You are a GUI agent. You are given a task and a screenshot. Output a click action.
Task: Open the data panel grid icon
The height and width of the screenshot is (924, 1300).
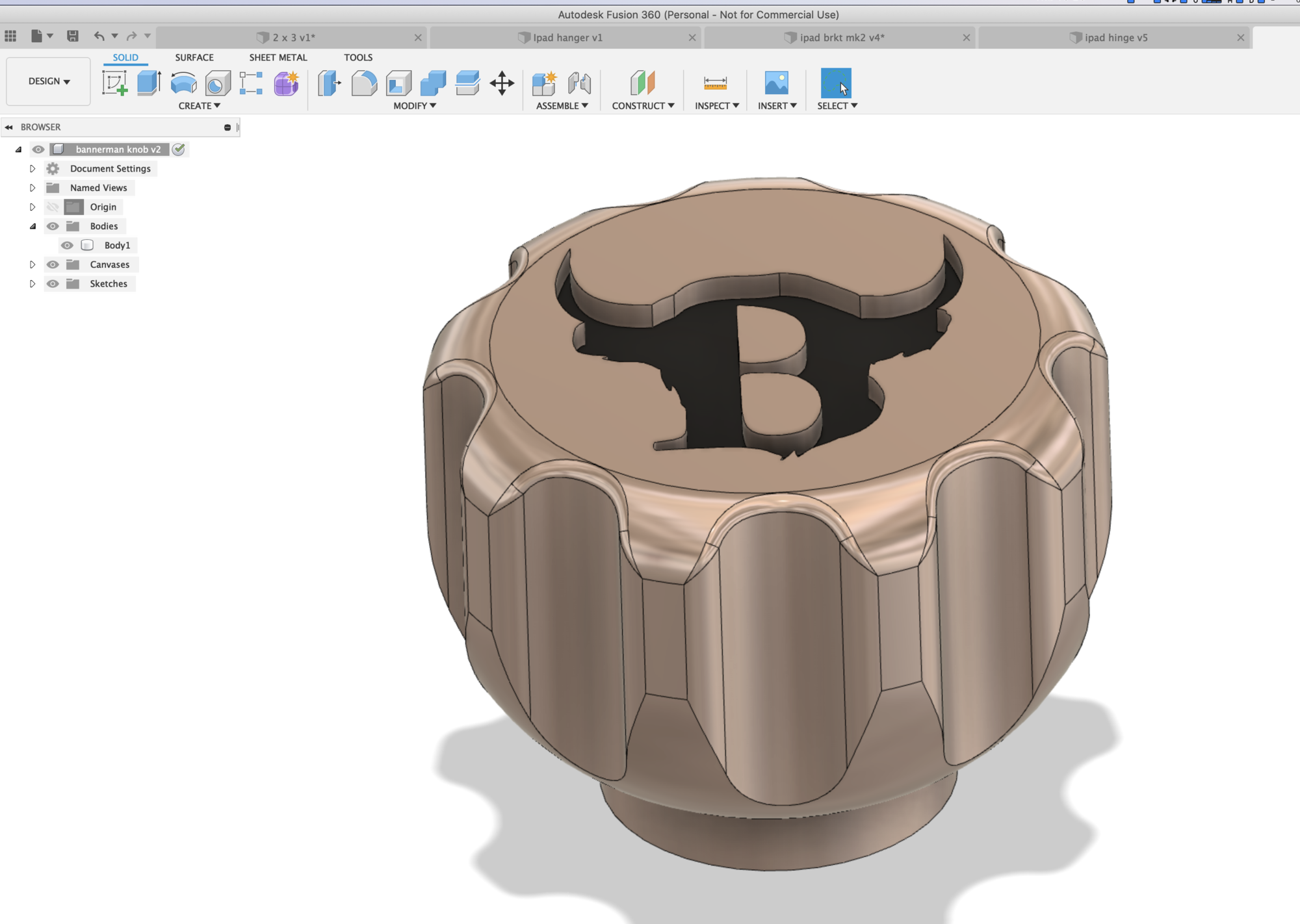click(x=10, y=36)
